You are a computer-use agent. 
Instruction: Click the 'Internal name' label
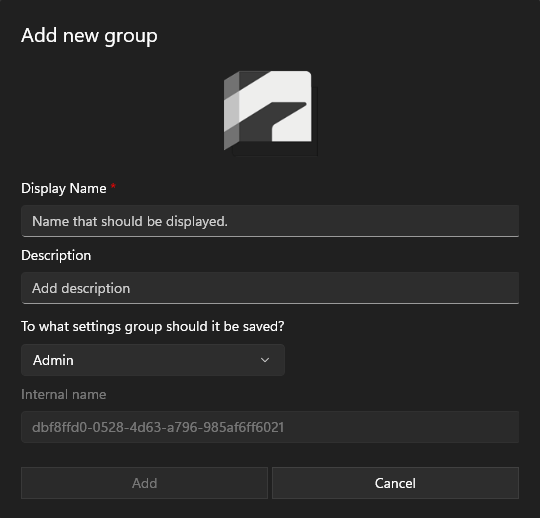64,394
